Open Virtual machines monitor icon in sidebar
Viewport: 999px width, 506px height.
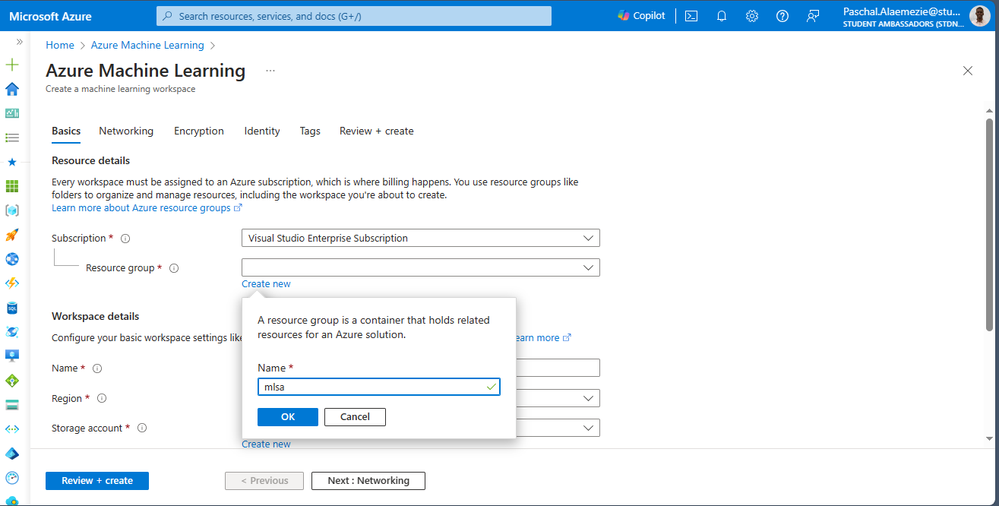click(x=11, y=356)
